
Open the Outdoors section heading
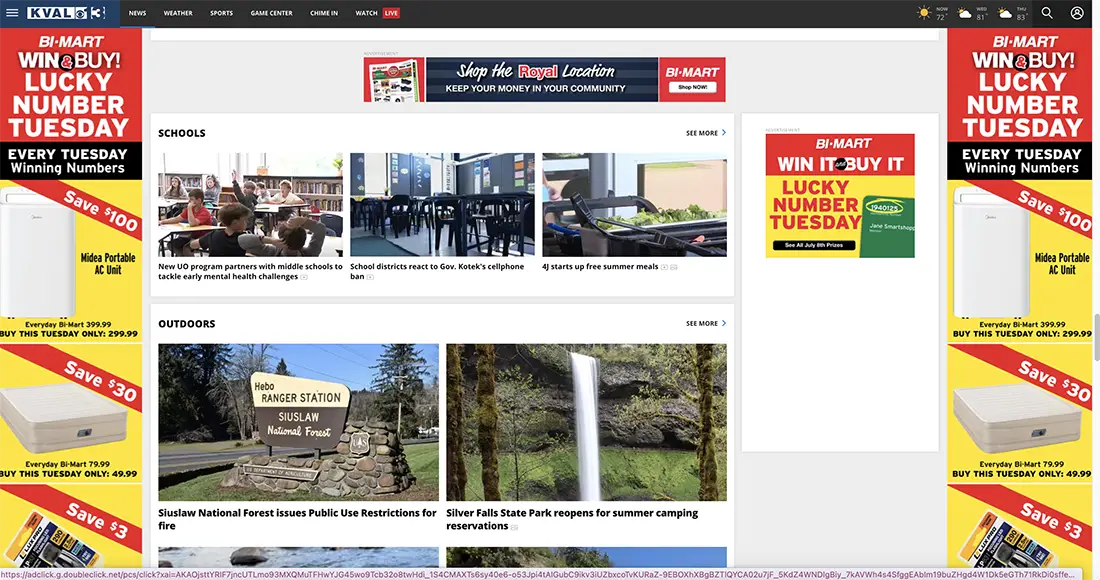[187, 323]
